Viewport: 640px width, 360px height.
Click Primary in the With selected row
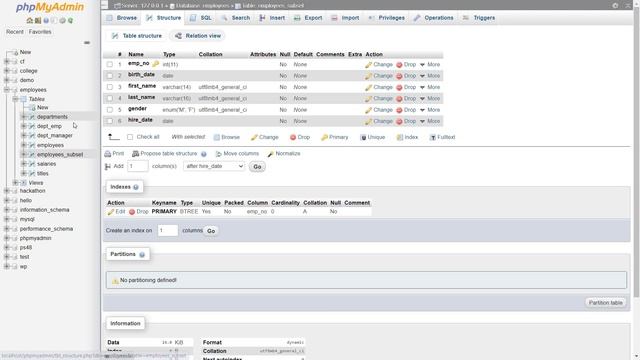335,137
